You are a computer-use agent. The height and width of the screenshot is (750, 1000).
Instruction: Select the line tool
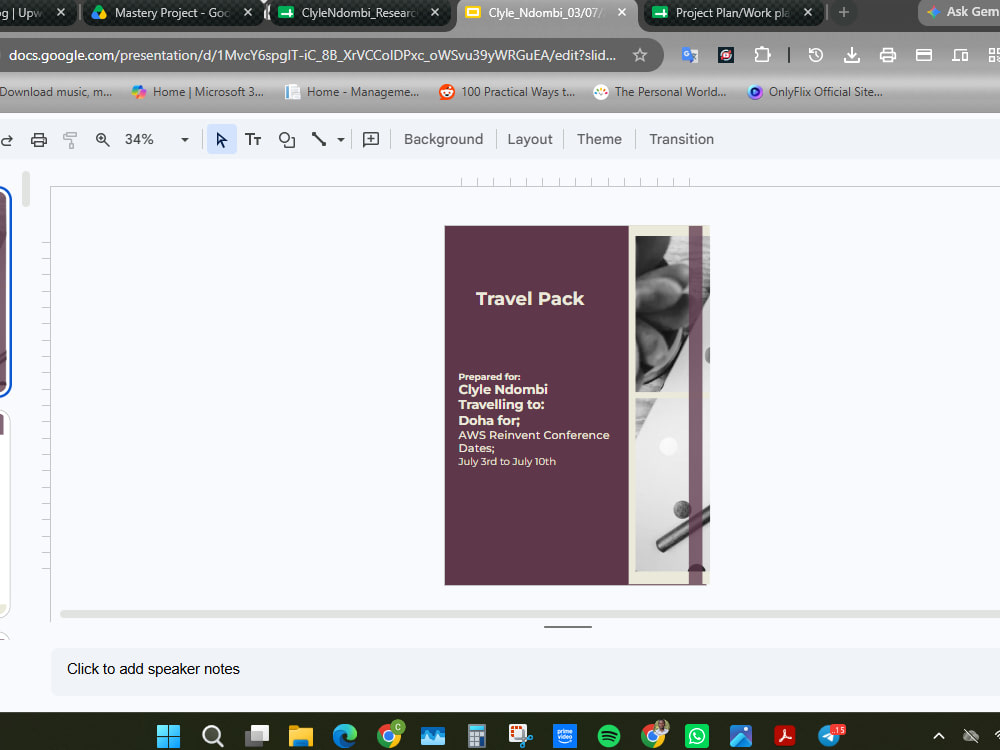click(319, 140)
